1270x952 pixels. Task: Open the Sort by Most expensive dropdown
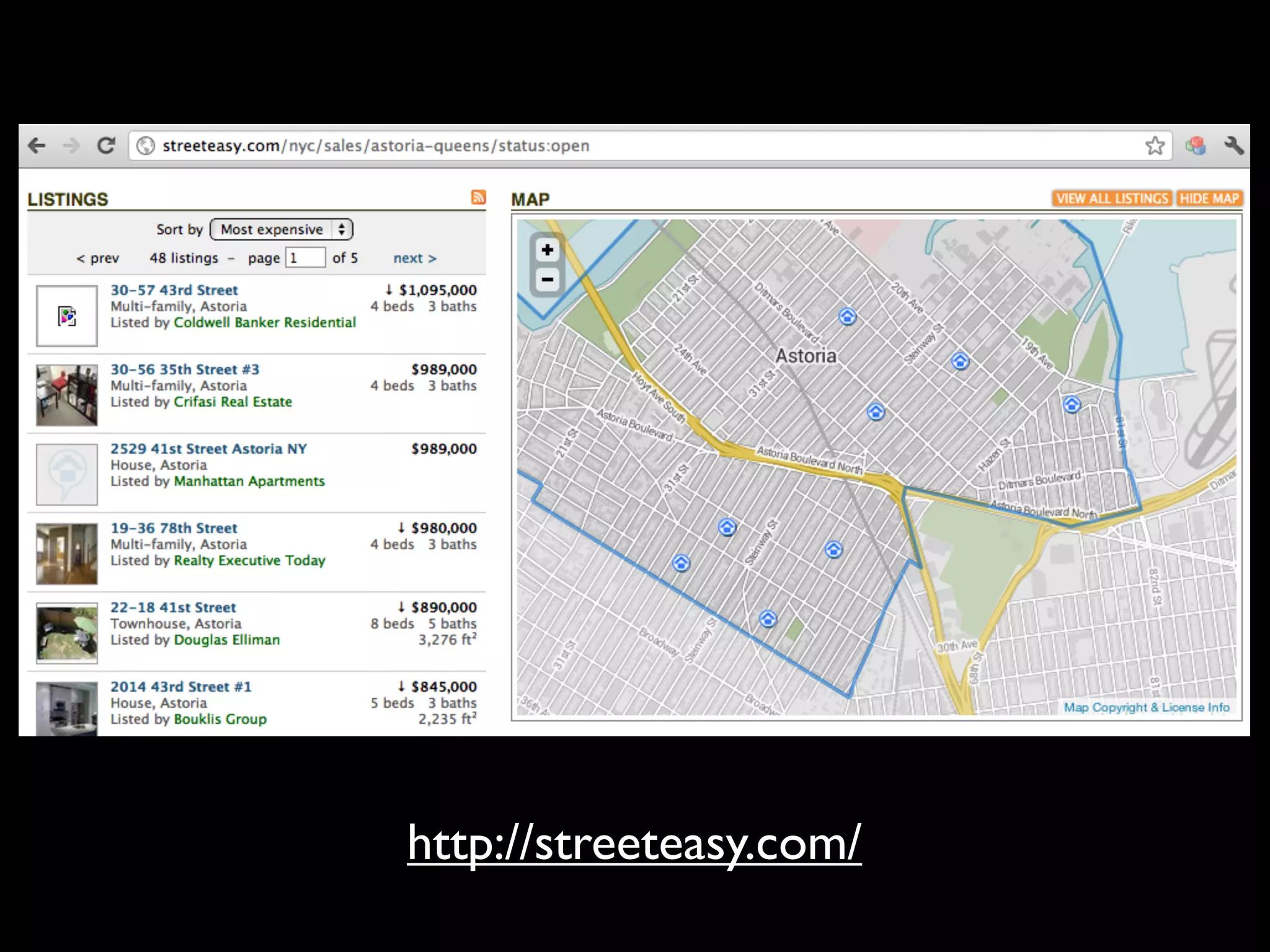point(282,229)
